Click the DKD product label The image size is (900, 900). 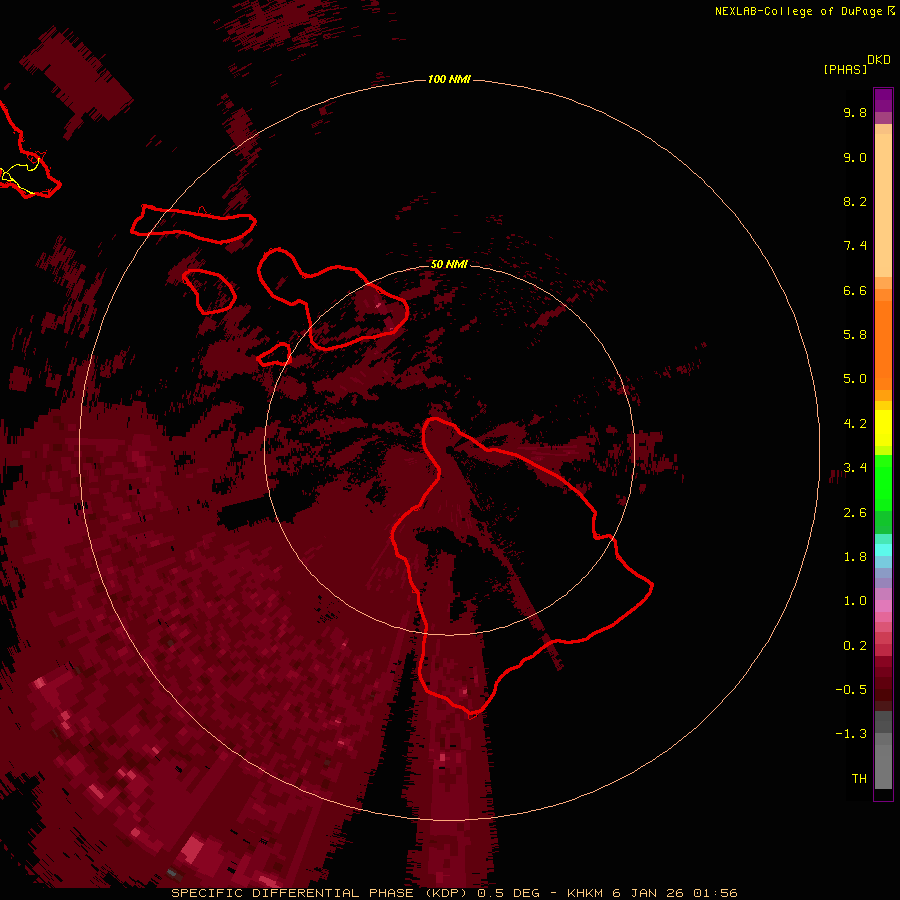point(878,60)
